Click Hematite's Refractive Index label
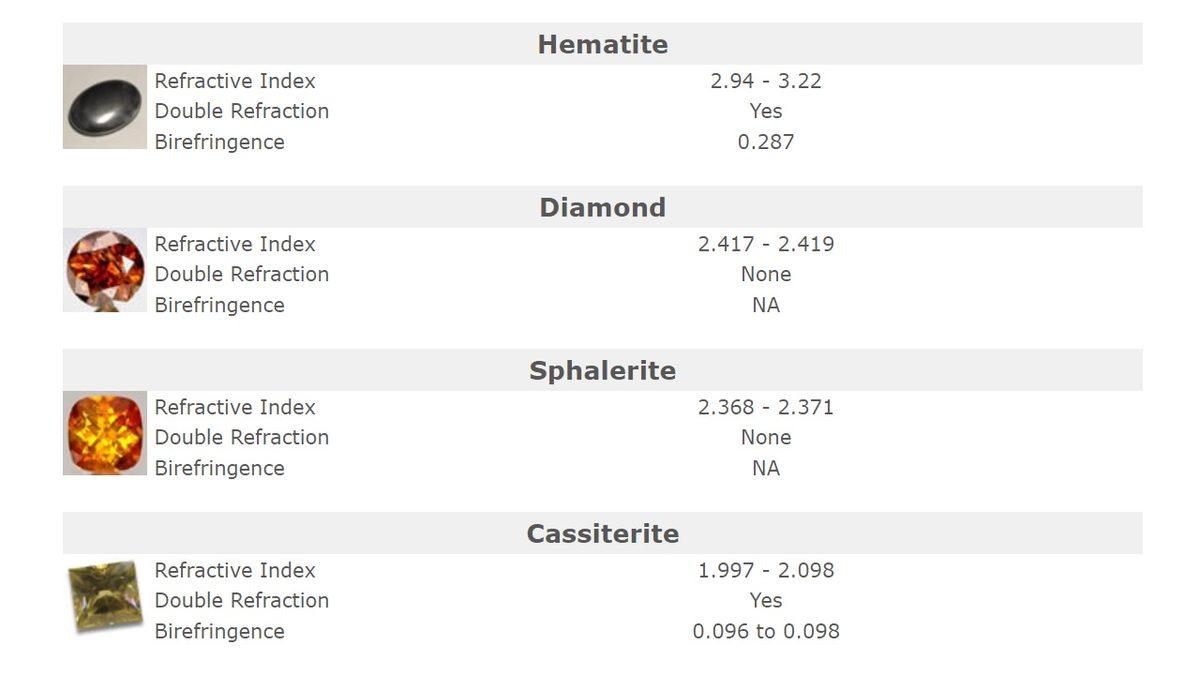 [235, 81]
